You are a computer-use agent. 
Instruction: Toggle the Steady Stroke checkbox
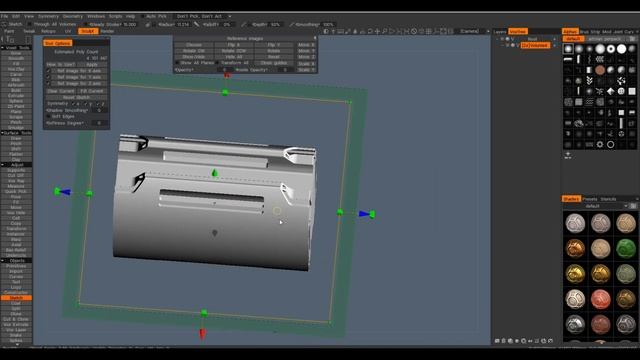coord(86,24)
